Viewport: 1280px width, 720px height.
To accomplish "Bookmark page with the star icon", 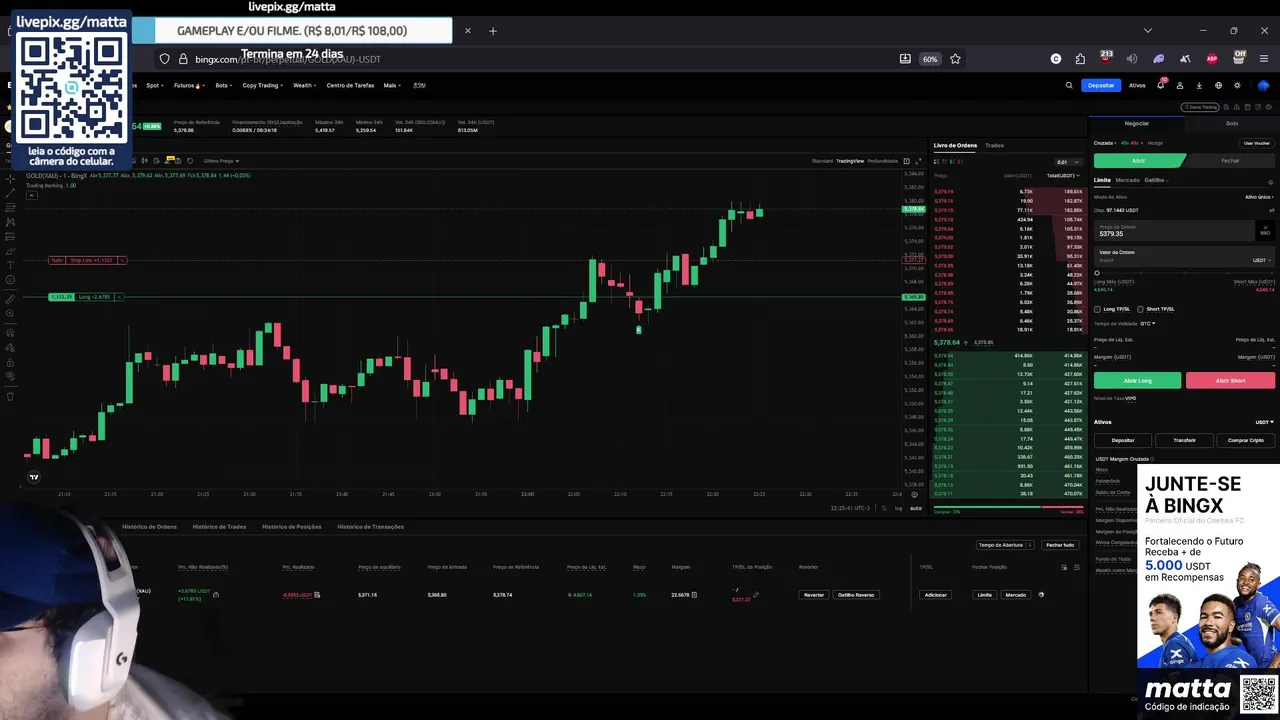I will 955,59.
